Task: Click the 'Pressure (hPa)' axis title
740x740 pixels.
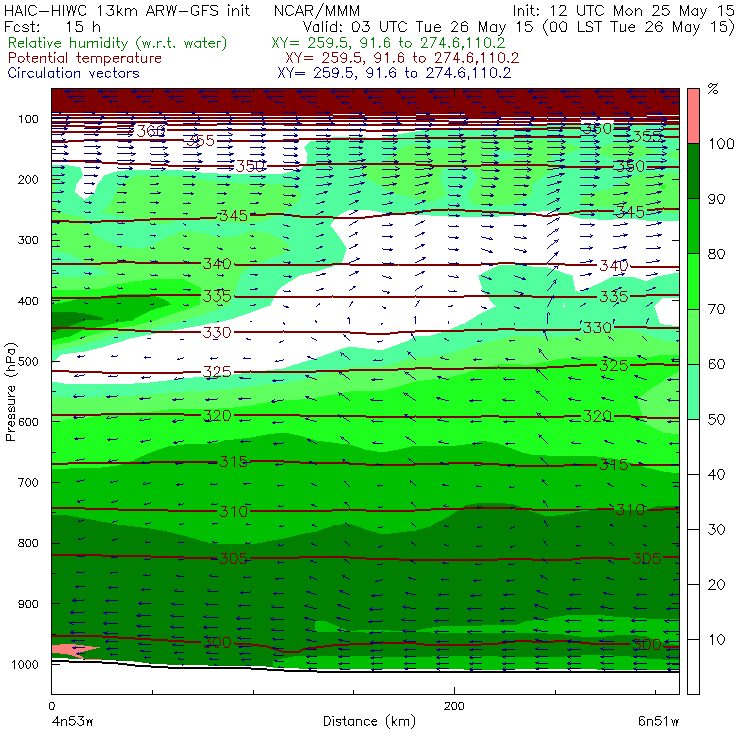Action: tap(11, 391)
